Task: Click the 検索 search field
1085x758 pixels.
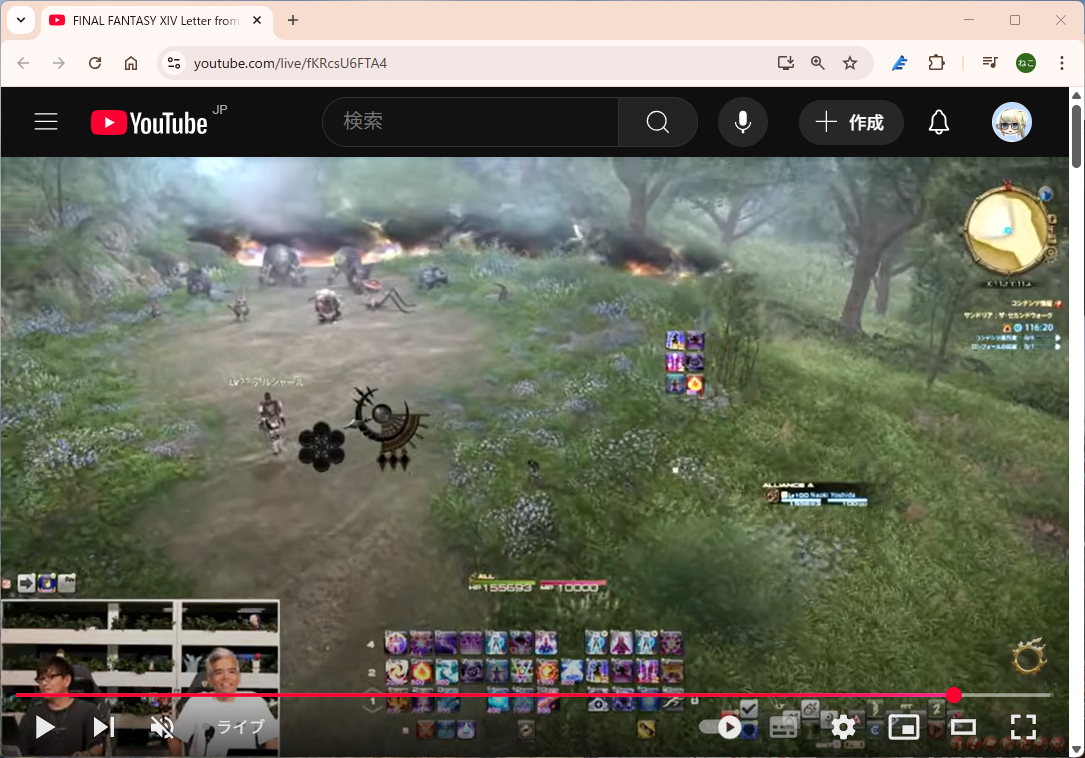Action: pyautogui.click(x=471, y=122)
